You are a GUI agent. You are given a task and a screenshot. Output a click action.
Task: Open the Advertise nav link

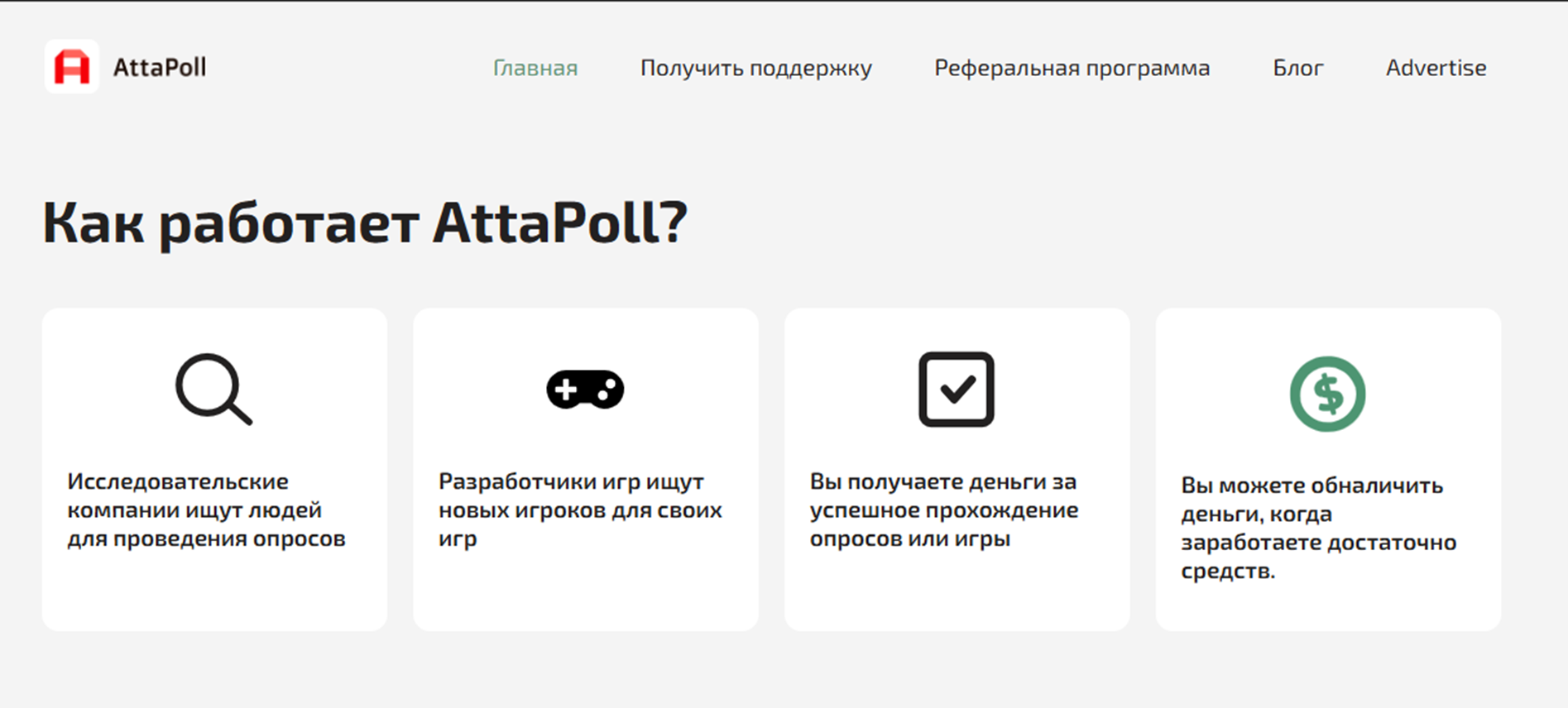pyautogui.click(x=1436, y=68)
